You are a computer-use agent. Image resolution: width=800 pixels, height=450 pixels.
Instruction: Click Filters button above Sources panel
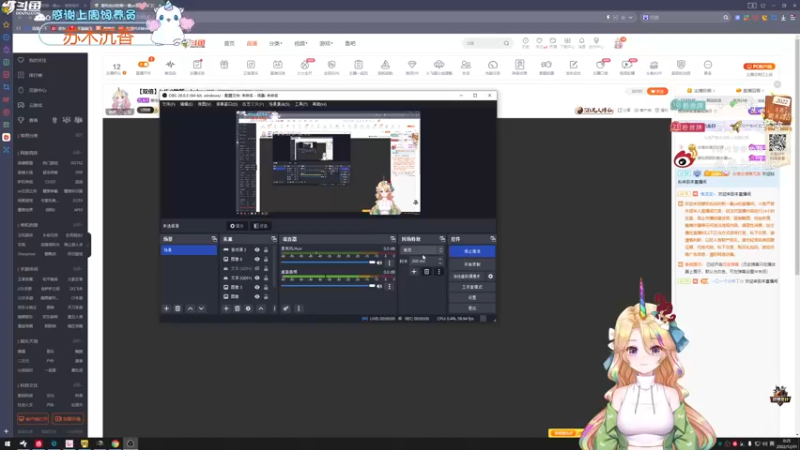pyautogui.click(x=261, y=226)
